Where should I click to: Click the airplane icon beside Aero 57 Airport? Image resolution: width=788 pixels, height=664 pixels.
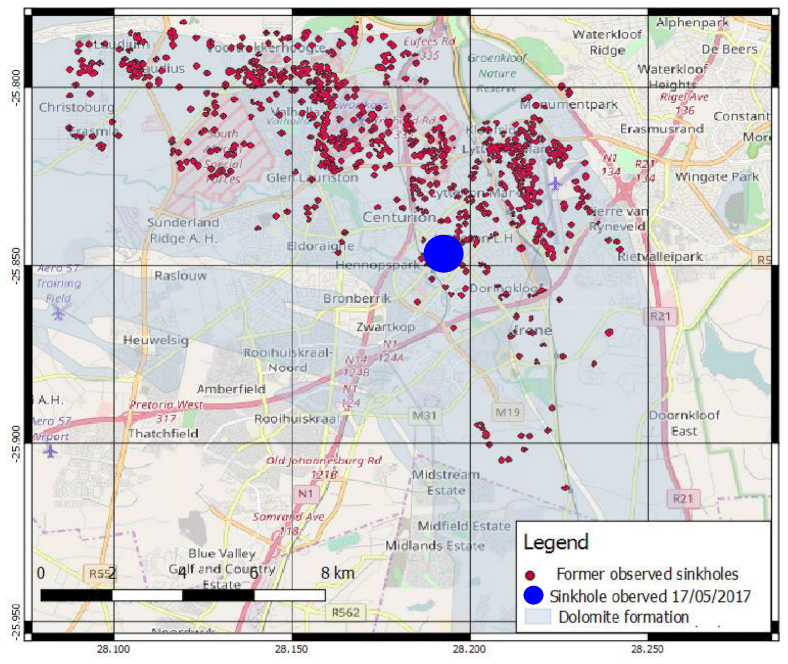tap(50, 451)
